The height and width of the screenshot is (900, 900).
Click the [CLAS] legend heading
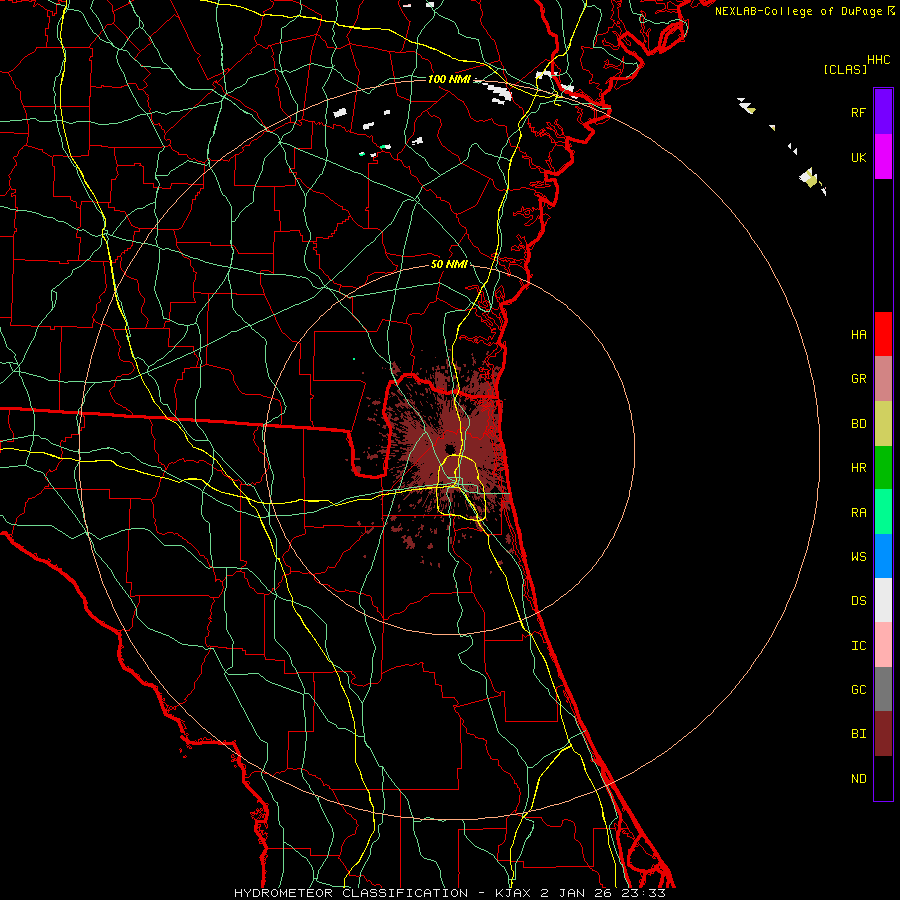coord(845,69)
